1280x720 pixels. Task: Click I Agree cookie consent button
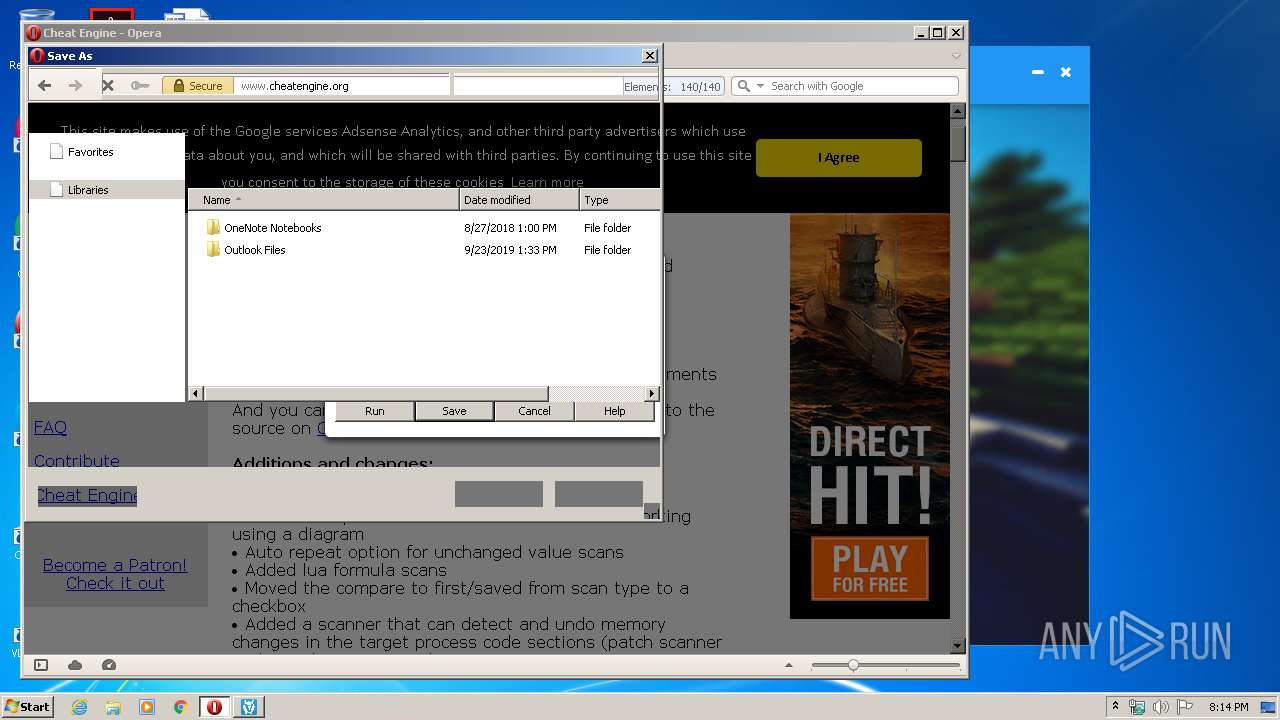[x=838, y=158]
